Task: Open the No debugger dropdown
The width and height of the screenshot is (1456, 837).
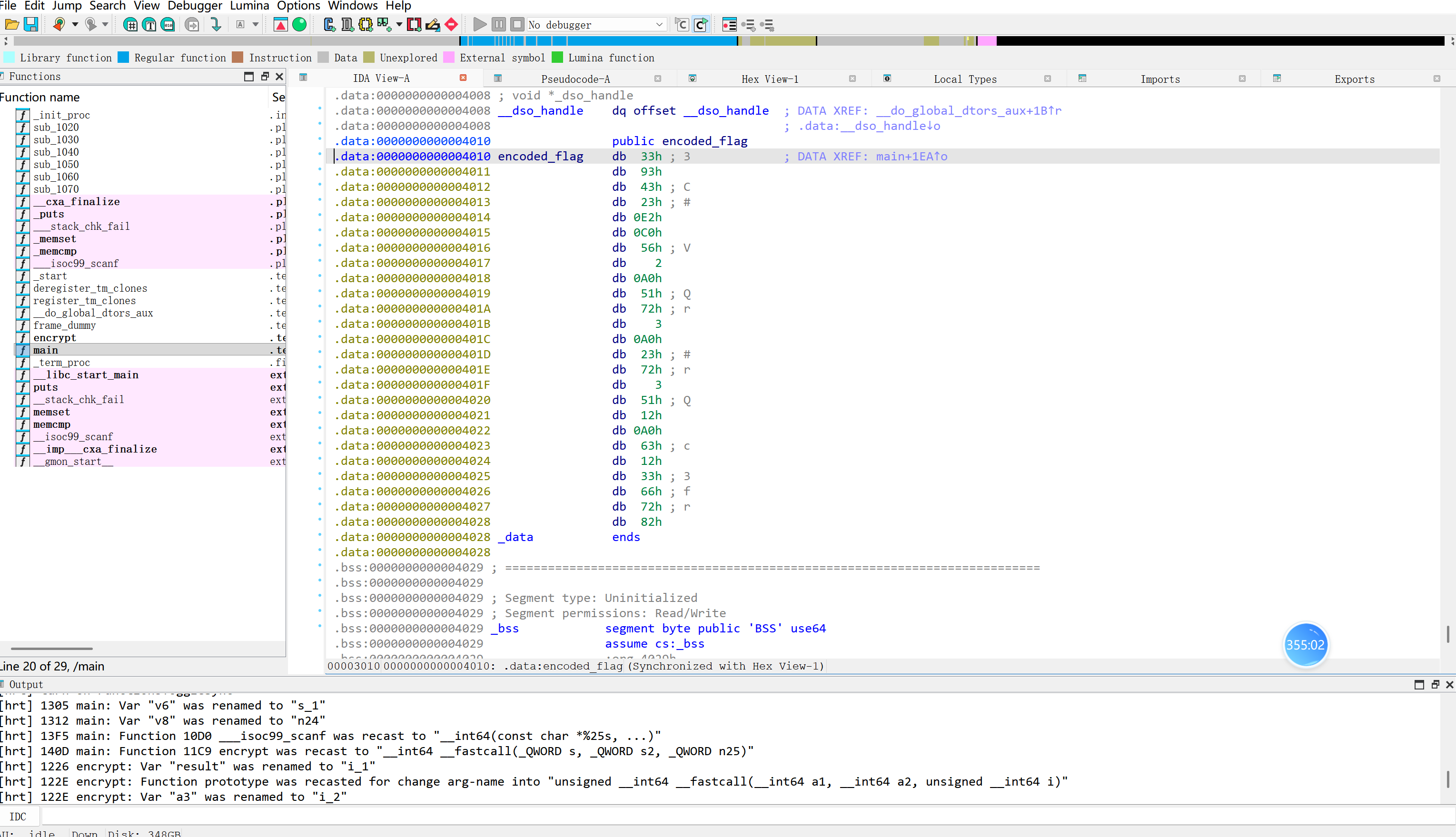Action: (x=659, y=25)
